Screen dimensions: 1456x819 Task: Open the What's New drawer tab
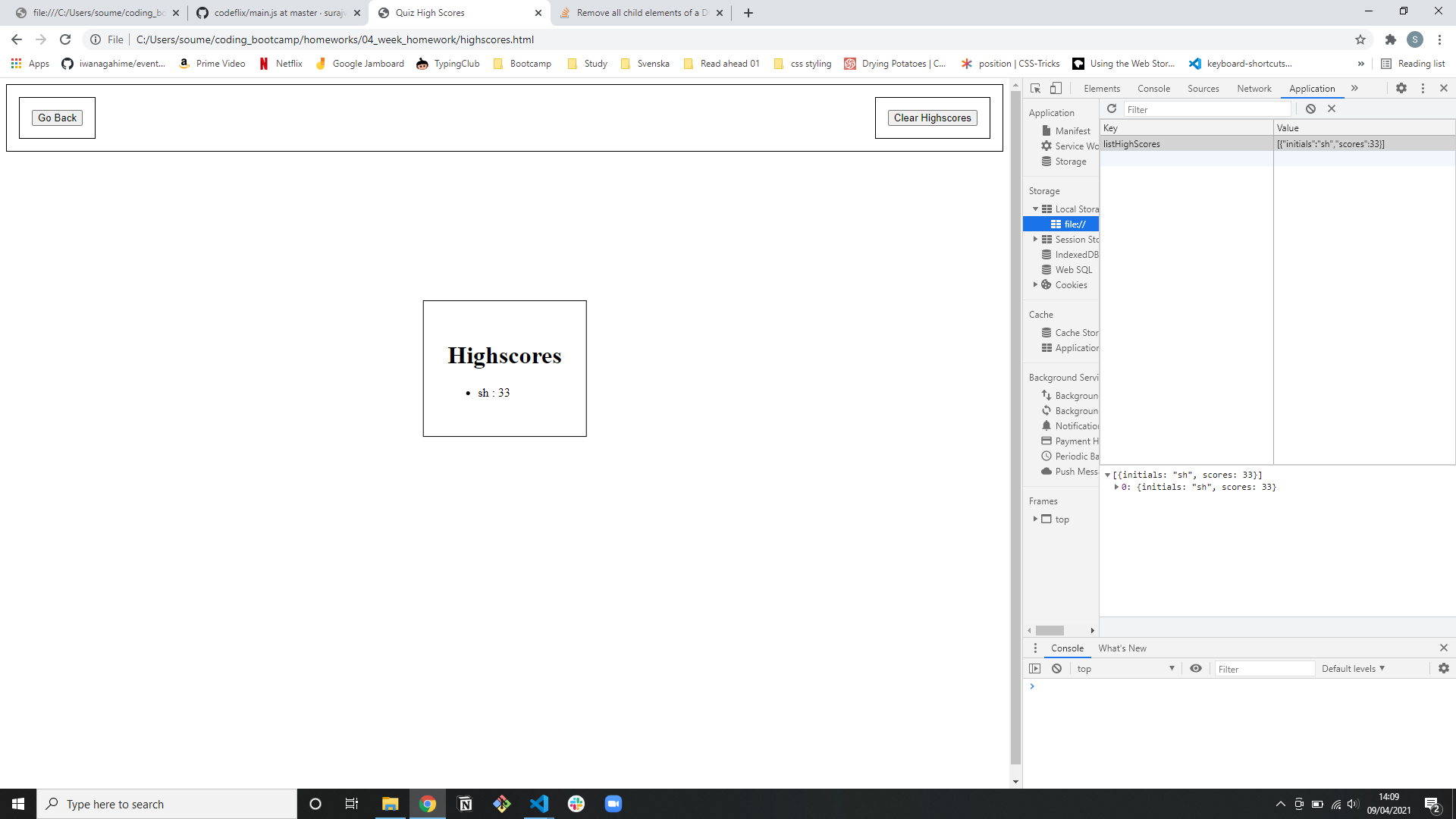pyautogui.click(x=1122, y=648)
